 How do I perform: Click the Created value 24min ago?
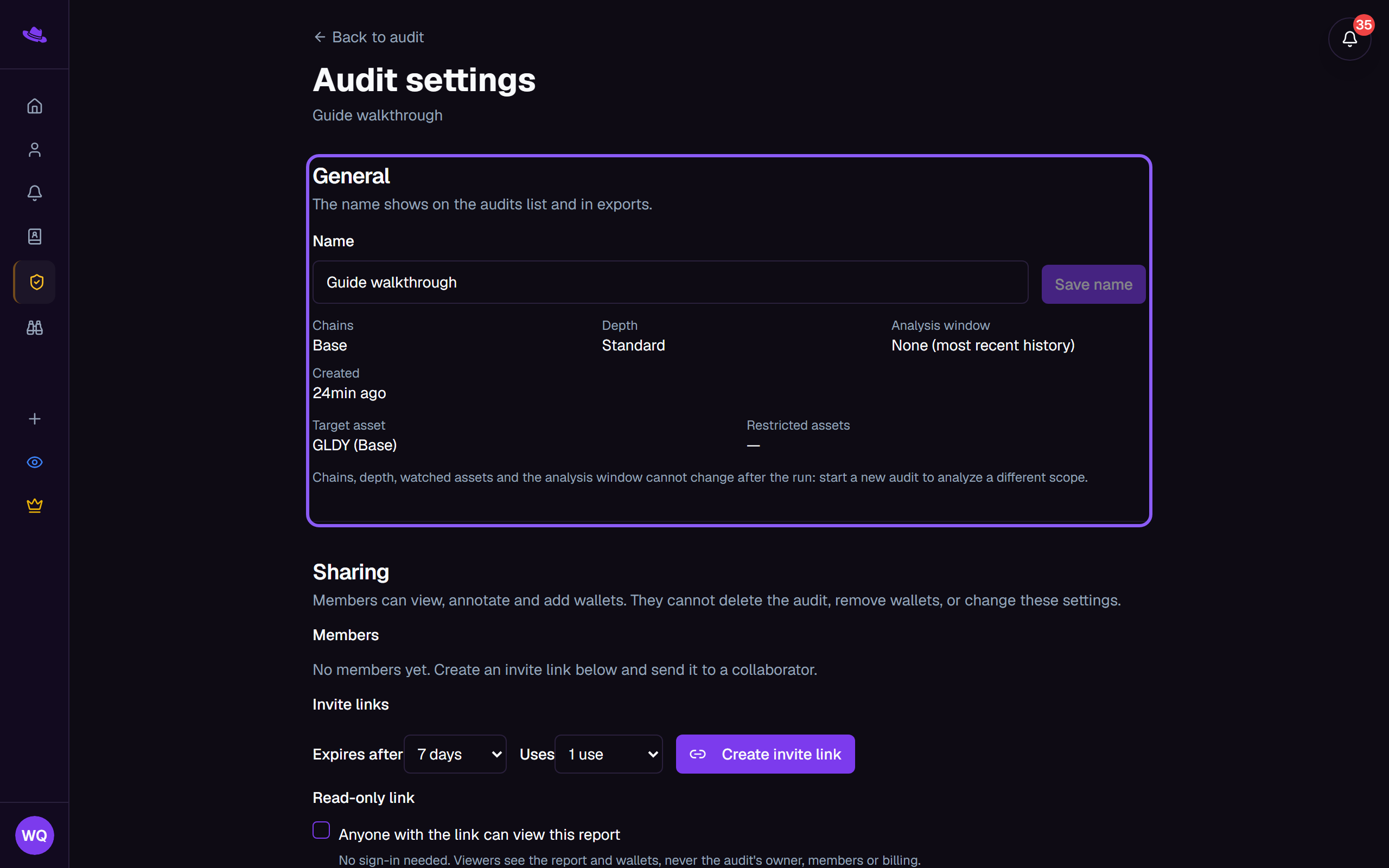pyautogui.click(x=349, y=393)
